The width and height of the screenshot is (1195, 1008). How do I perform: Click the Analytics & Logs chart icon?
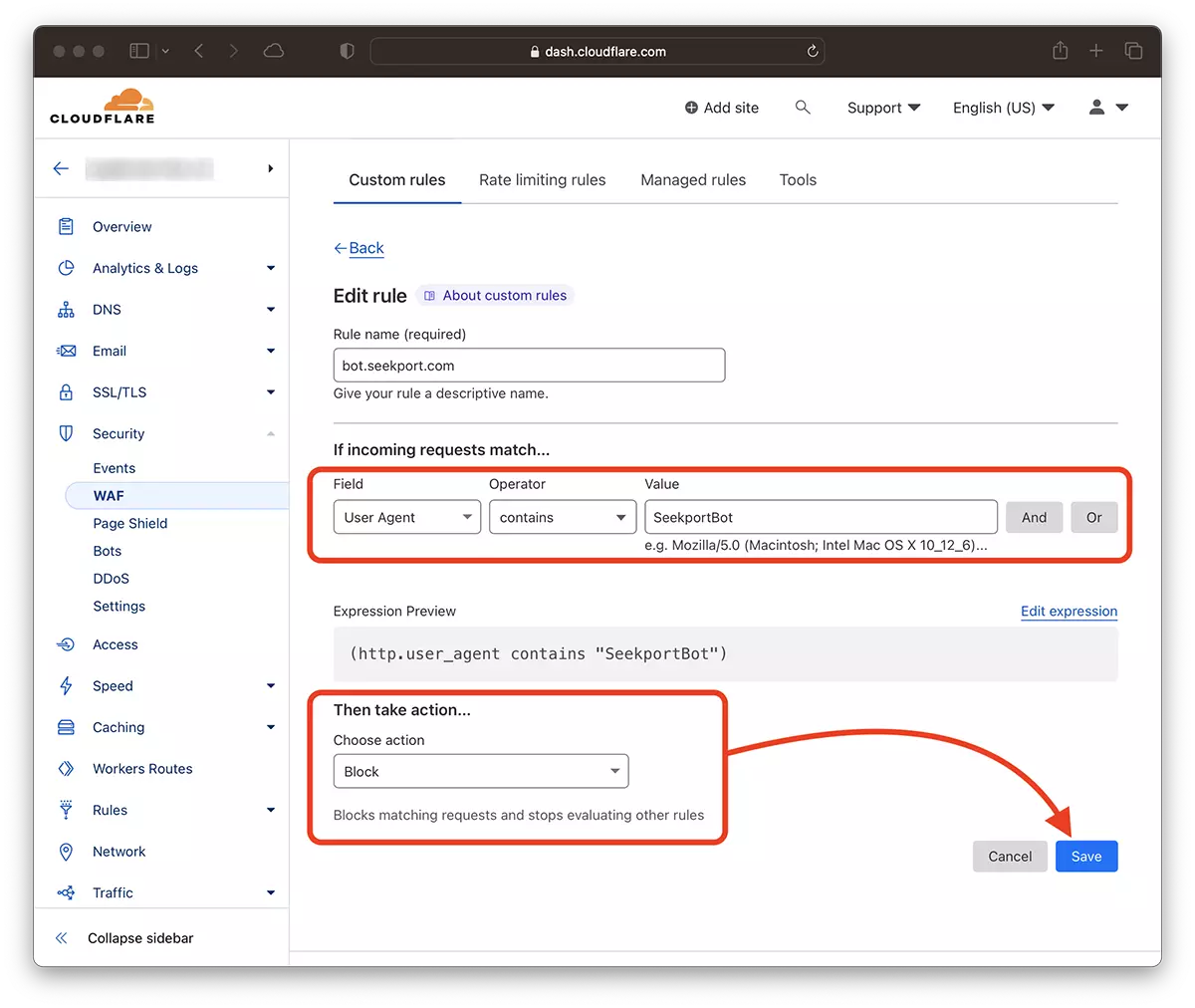coord(66,268)
